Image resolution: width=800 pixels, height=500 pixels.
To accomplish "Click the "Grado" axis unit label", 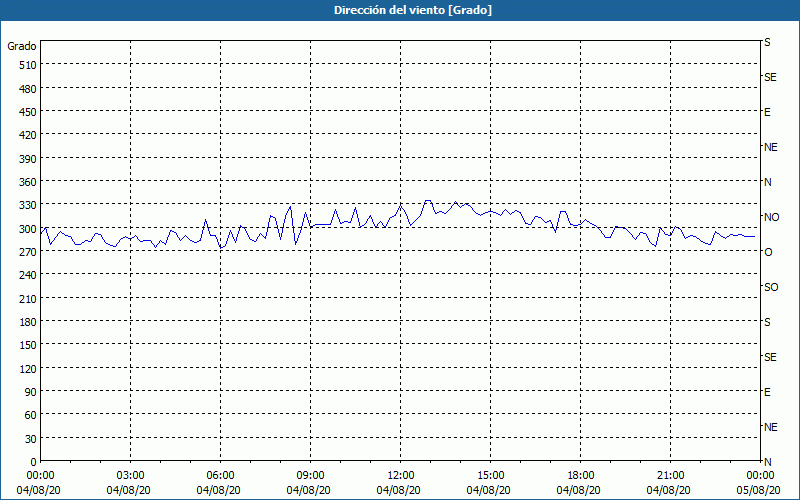I will coord(22,46).
